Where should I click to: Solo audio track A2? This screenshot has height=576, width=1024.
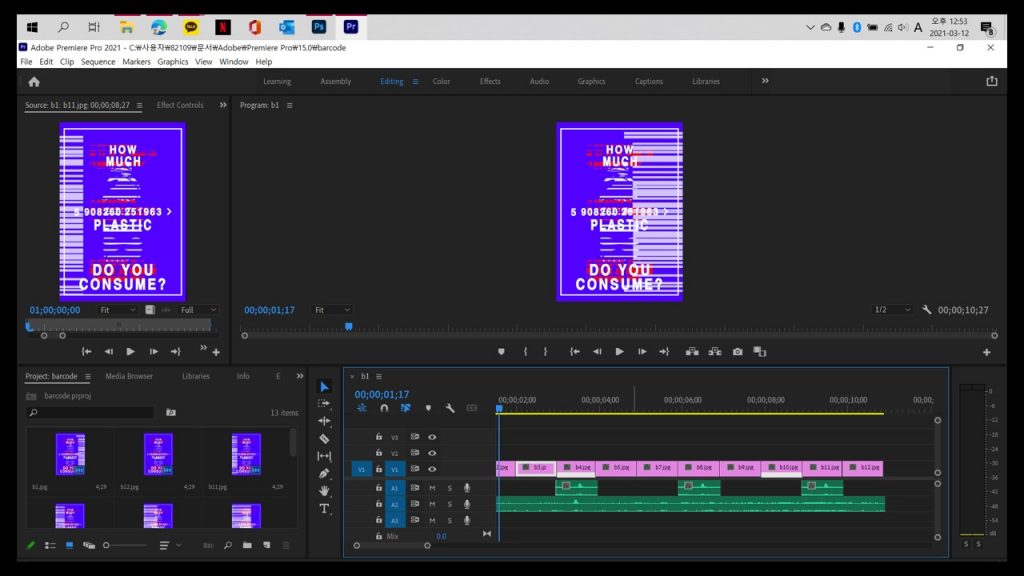[449, 504]
